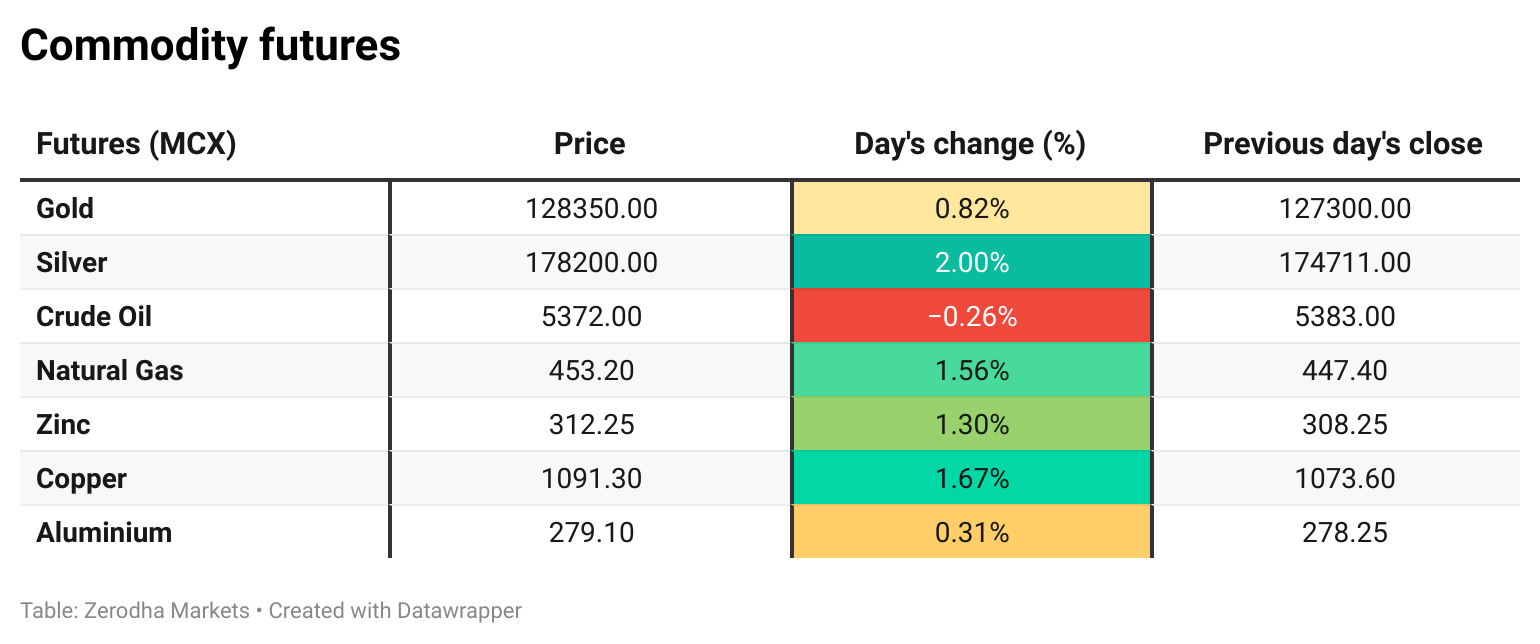Select the Silver row label
The image size is (1540, 644).
71,263
